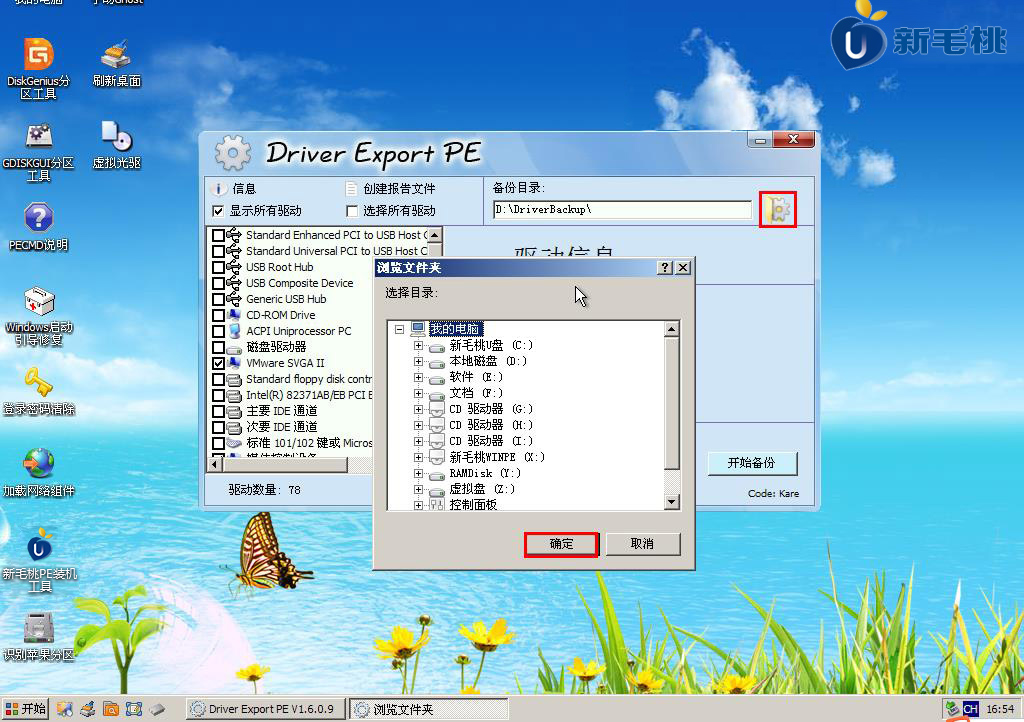The image size is (1024, 722).
Task: Click the 创建报告文件 label
Action: point(399,189)
